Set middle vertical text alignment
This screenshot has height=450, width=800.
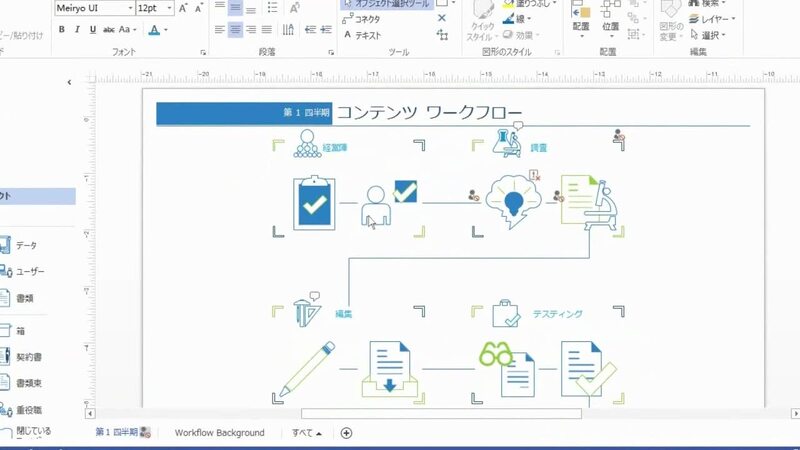235,7
